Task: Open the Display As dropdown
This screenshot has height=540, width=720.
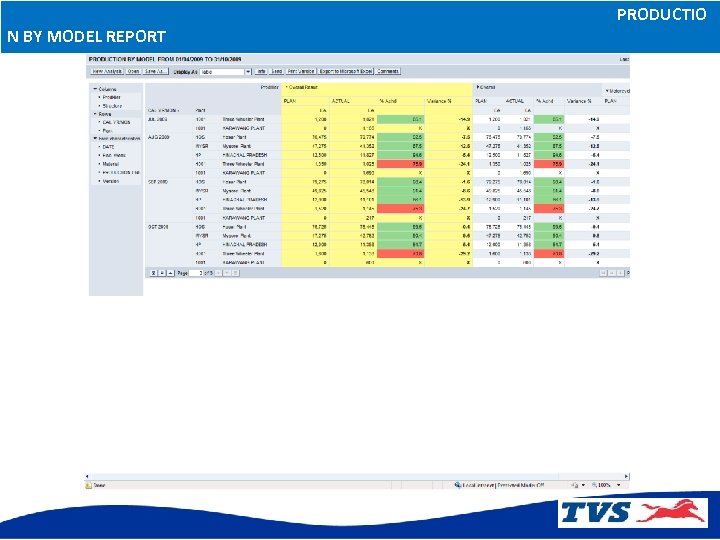Action: [248, 72]
